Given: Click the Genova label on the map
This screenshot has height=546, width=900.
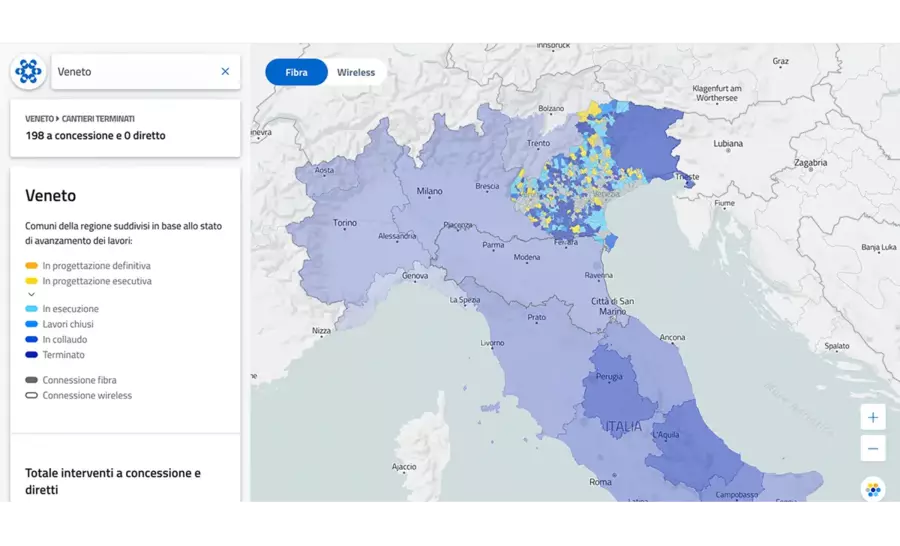Looking at the screenshot, I should pyautogui.click(x=415, y=276).
